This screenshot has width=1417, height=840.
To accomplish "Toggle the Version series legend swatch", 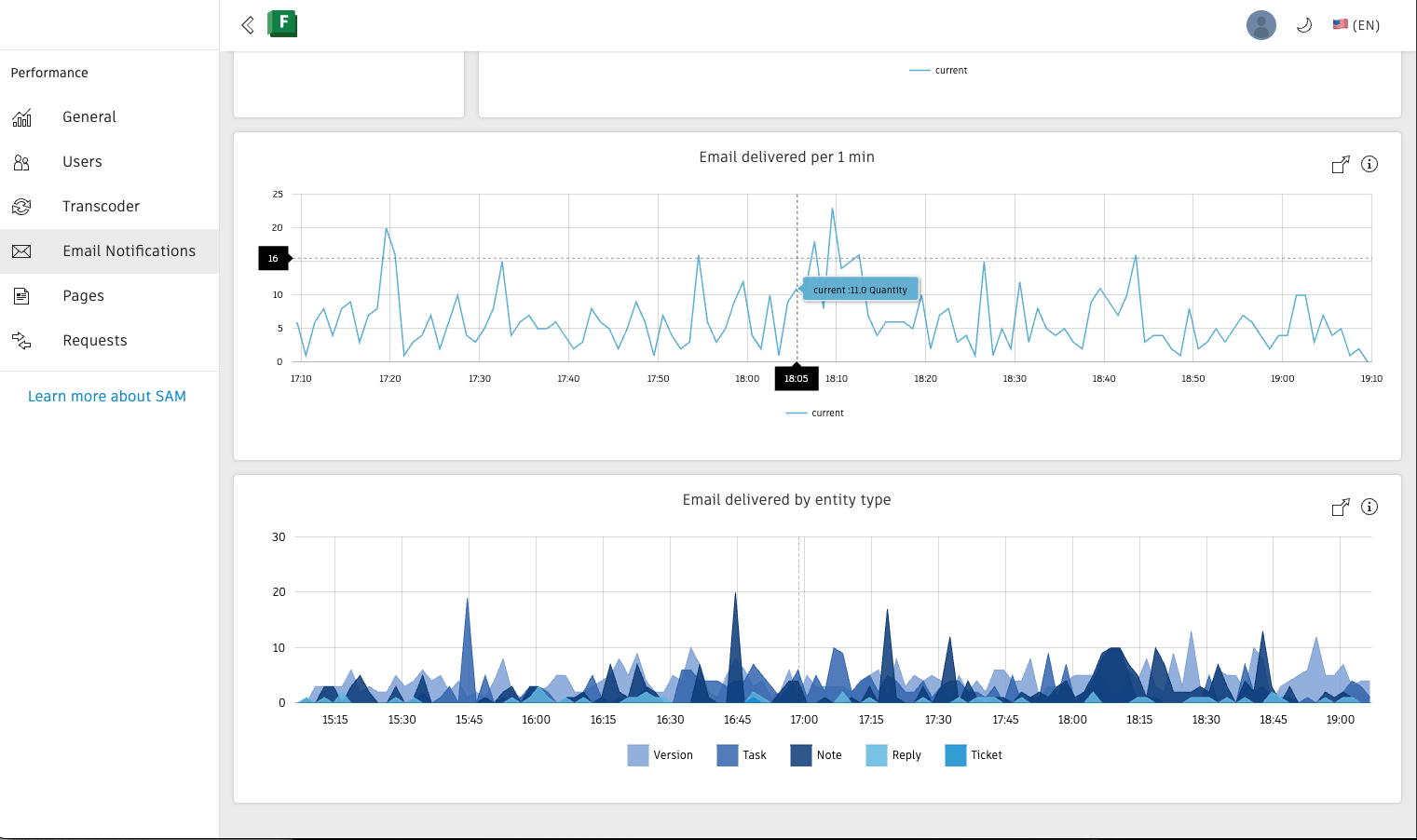I will tap(638, 755).
